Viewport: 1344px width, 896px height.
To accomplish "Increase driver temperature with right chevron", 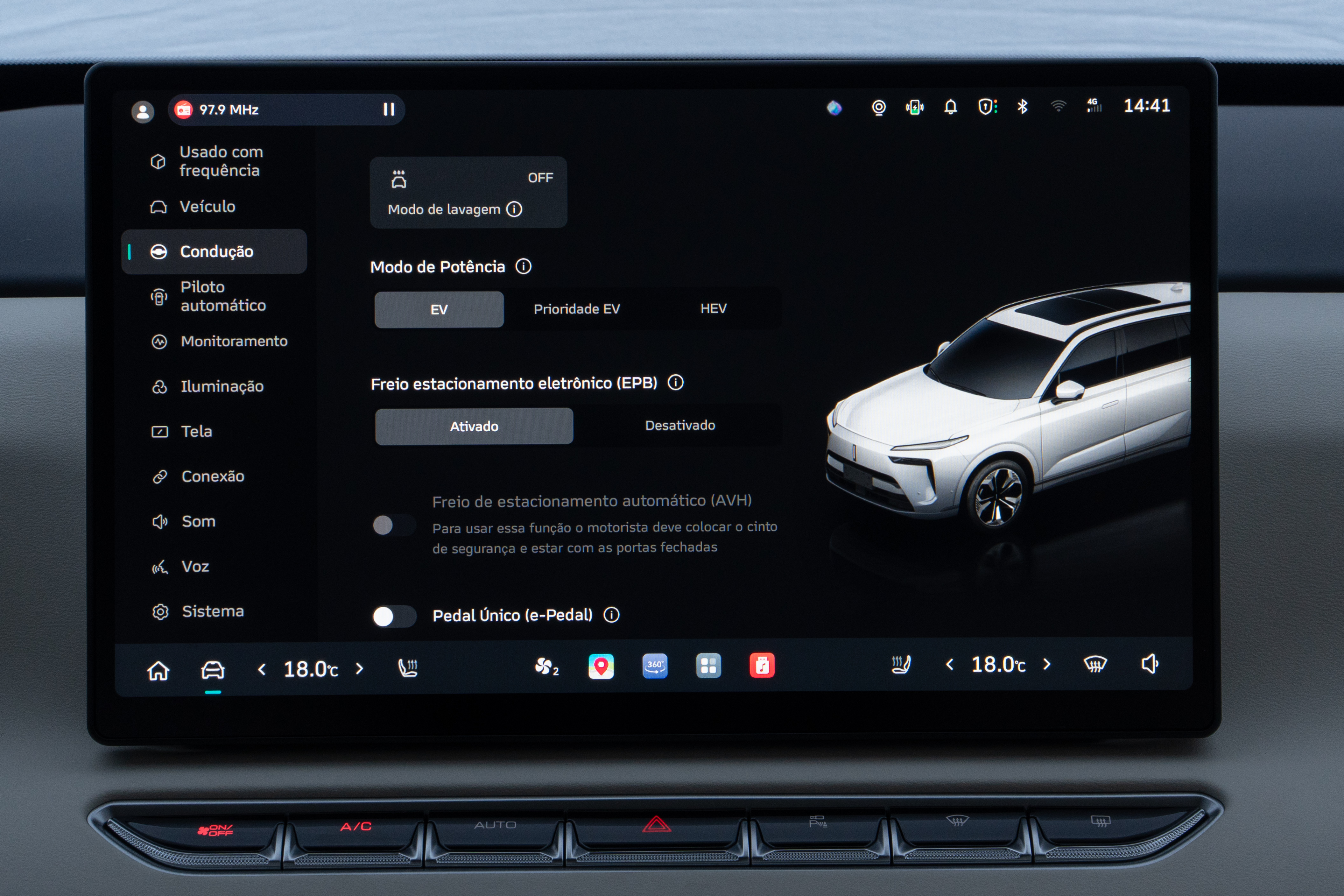I will click(359, 668).
